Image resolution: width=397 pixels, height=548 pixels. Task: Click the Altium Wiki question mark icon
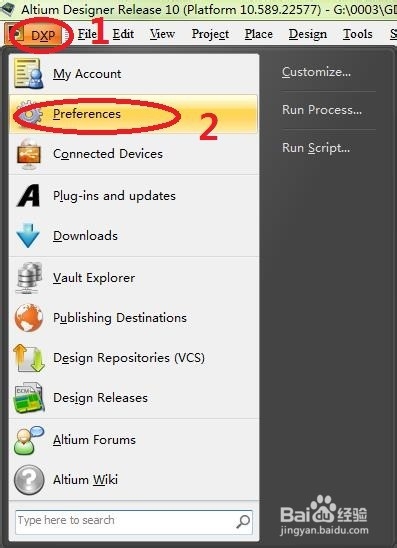click(29, 480)
